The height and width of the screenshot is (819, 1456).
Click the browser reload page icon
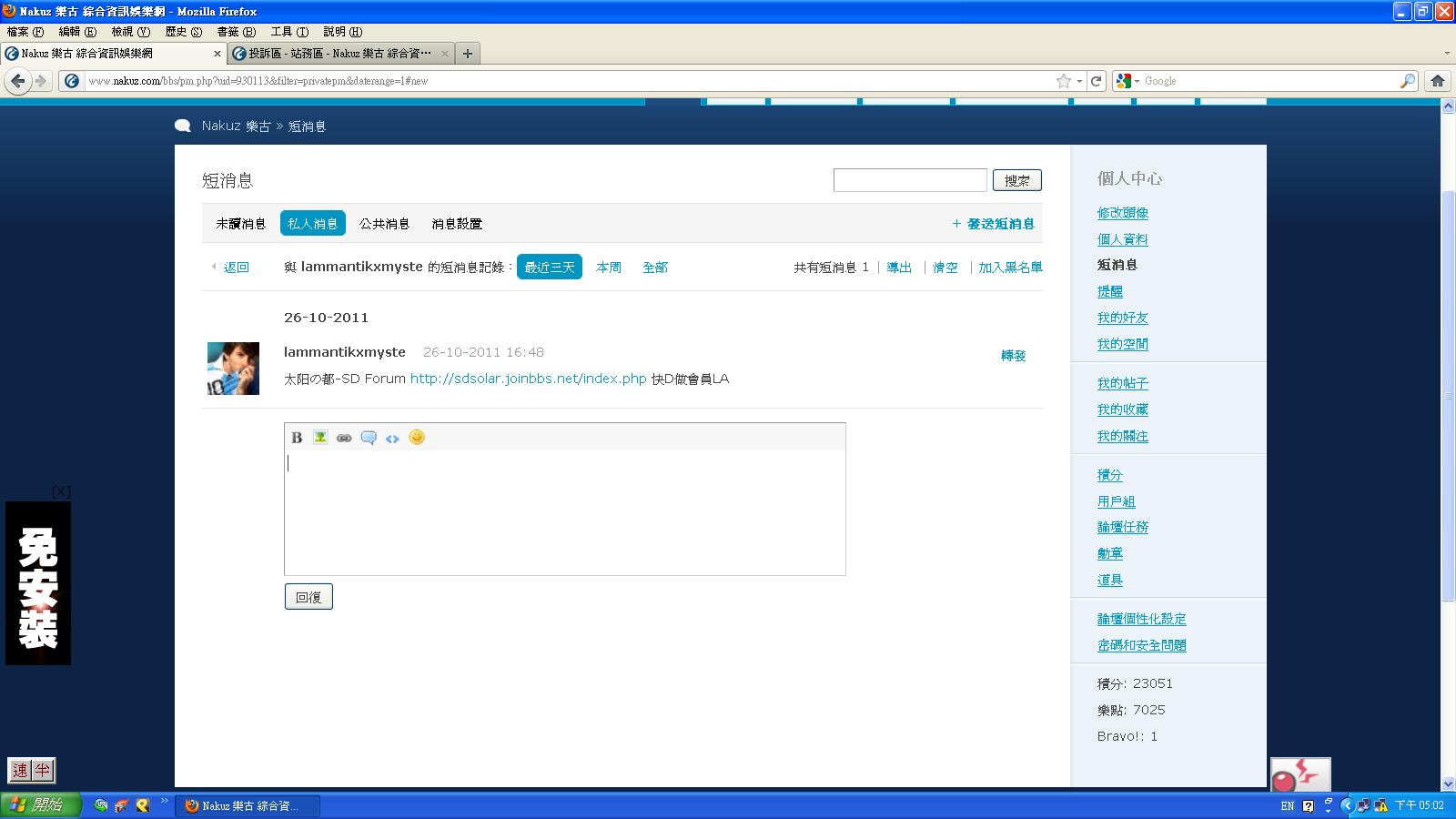[x=1097, y=81]
